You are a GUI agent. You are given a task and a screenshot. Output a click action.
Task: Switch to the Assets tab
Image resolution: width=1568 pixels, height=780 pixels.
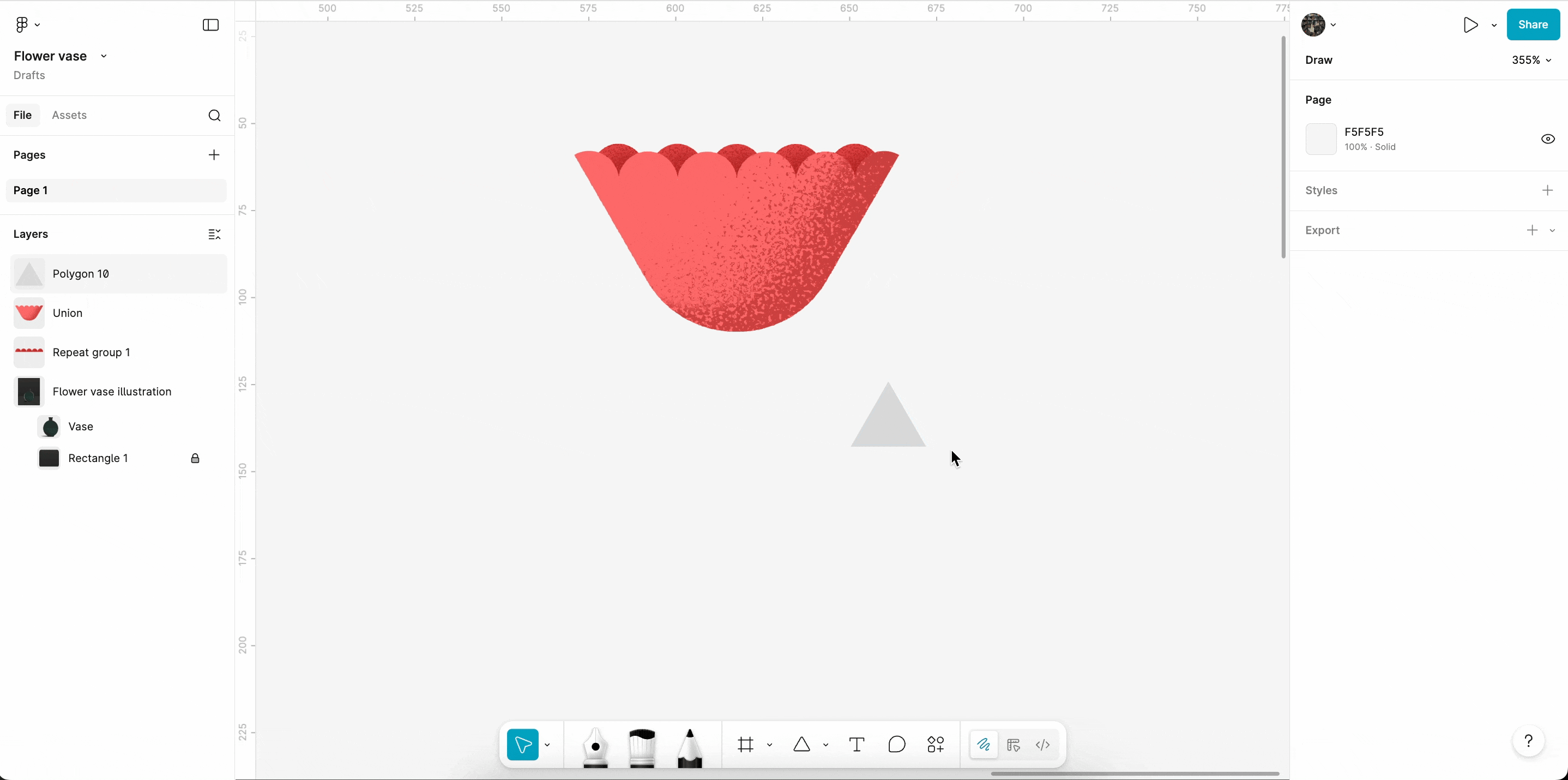69,115
